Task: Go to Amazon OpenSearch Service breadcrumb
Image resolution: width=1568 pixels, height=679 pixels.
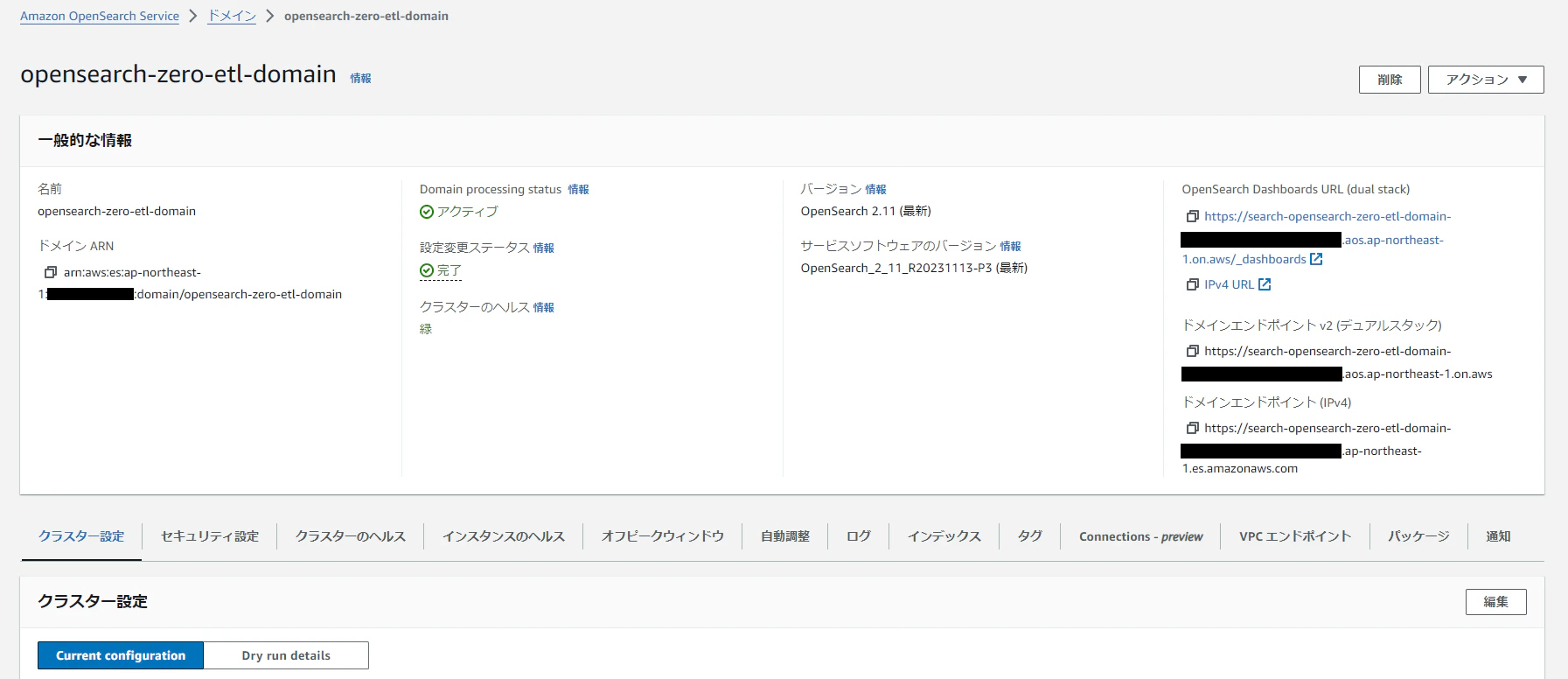Action: point(100,16)
